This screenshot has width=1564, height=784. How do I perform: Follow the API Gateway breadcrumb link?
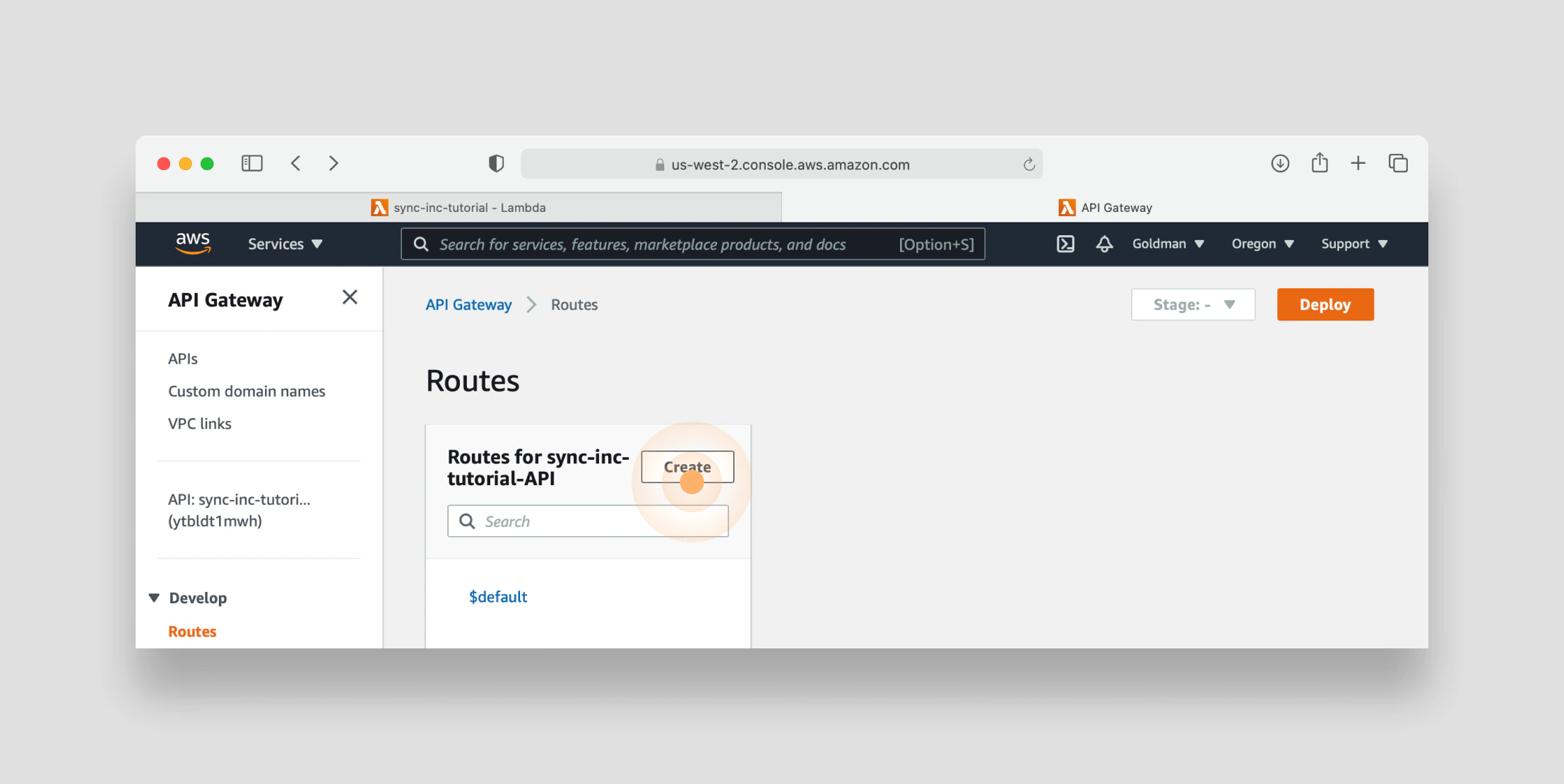click(468, 304)
